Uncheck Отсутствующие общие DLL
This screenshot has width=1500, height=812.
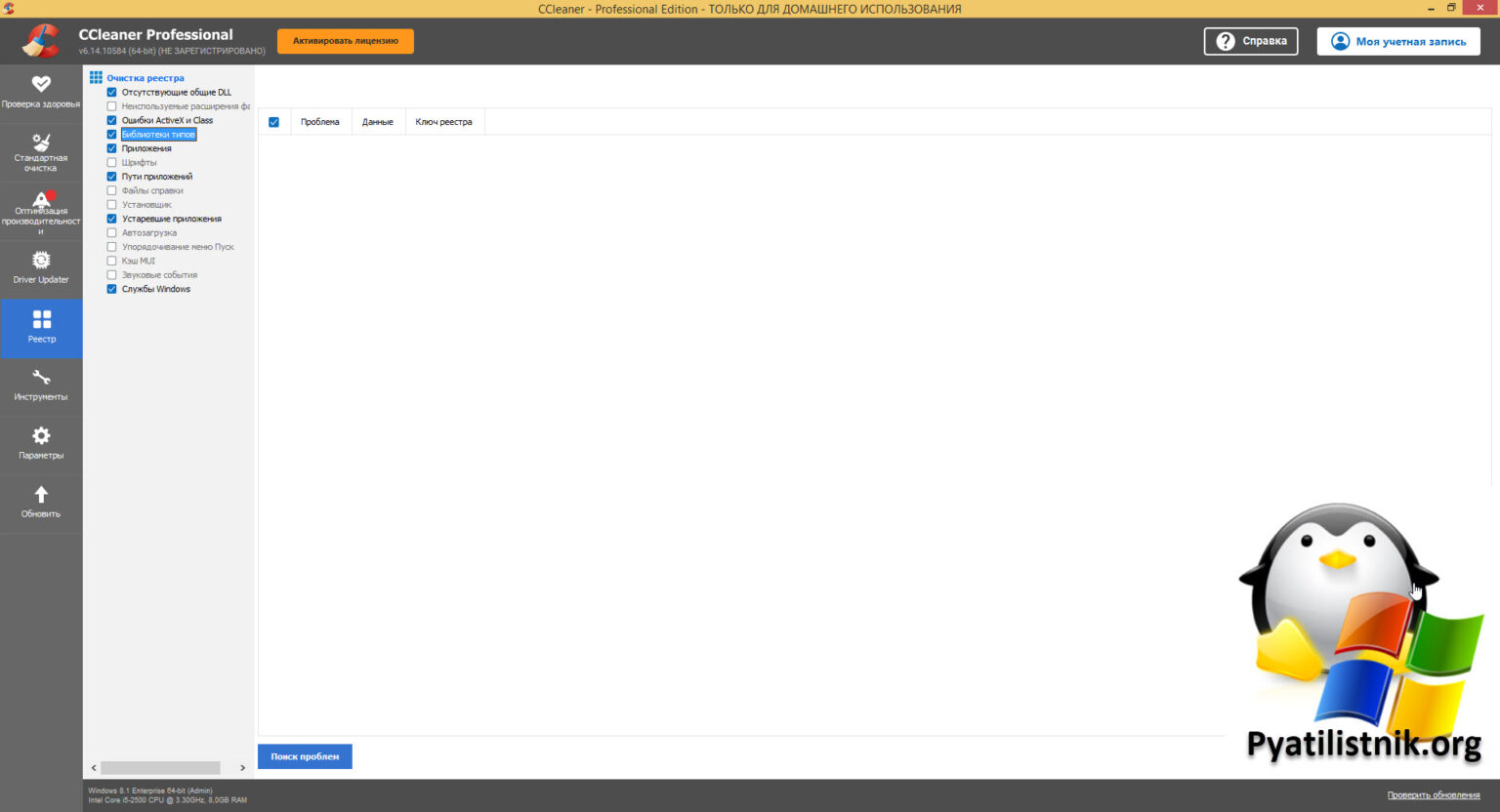click(x=111, y=92)
